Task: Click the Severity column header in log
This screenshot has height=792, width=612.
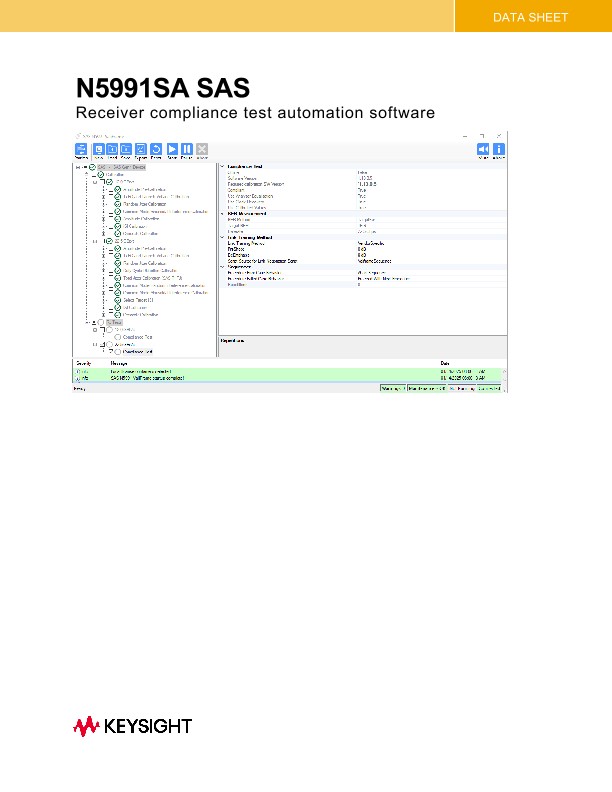Action: pos(83,363)
